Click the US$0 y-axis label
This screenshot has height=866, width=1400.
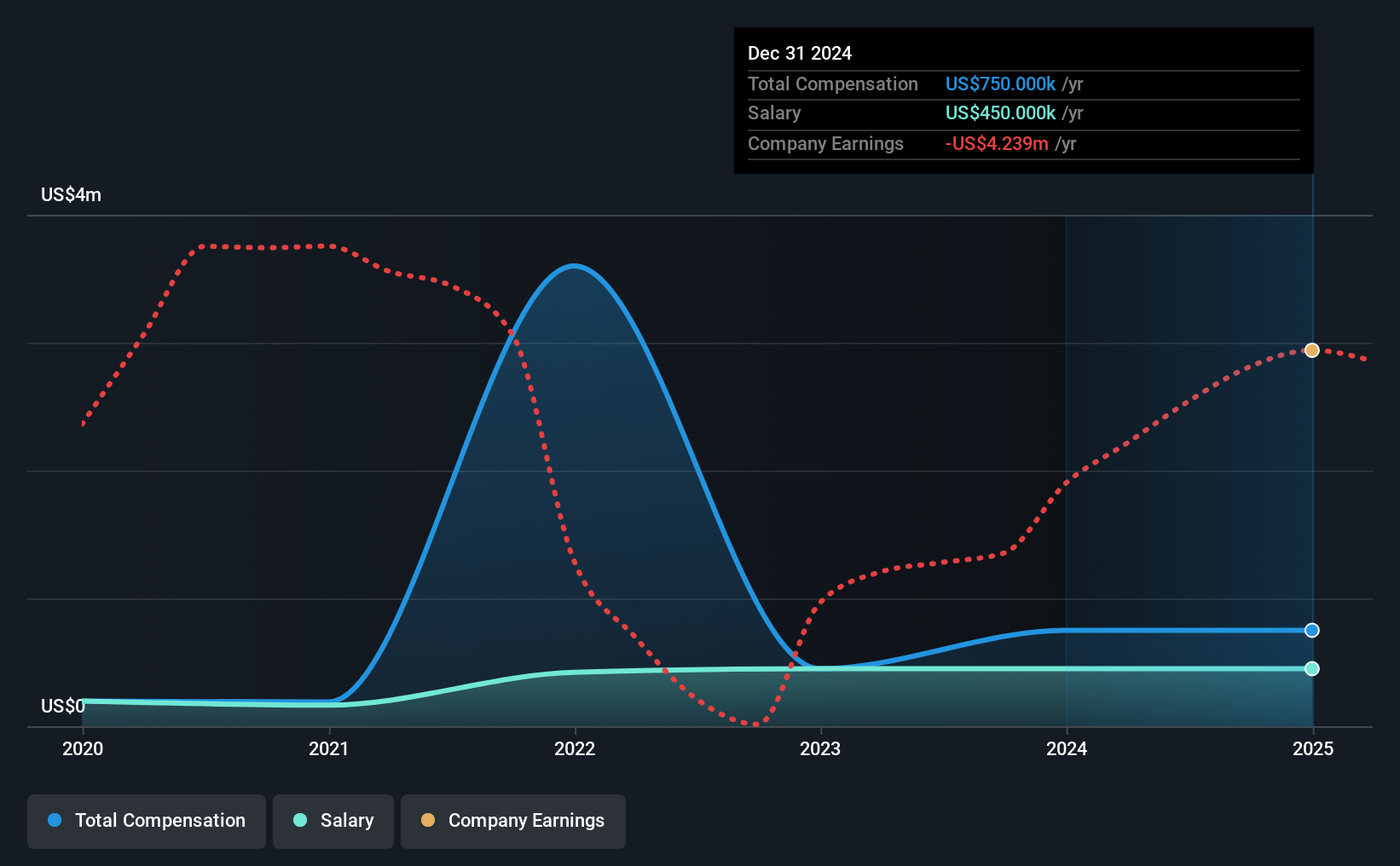(63, 706)
